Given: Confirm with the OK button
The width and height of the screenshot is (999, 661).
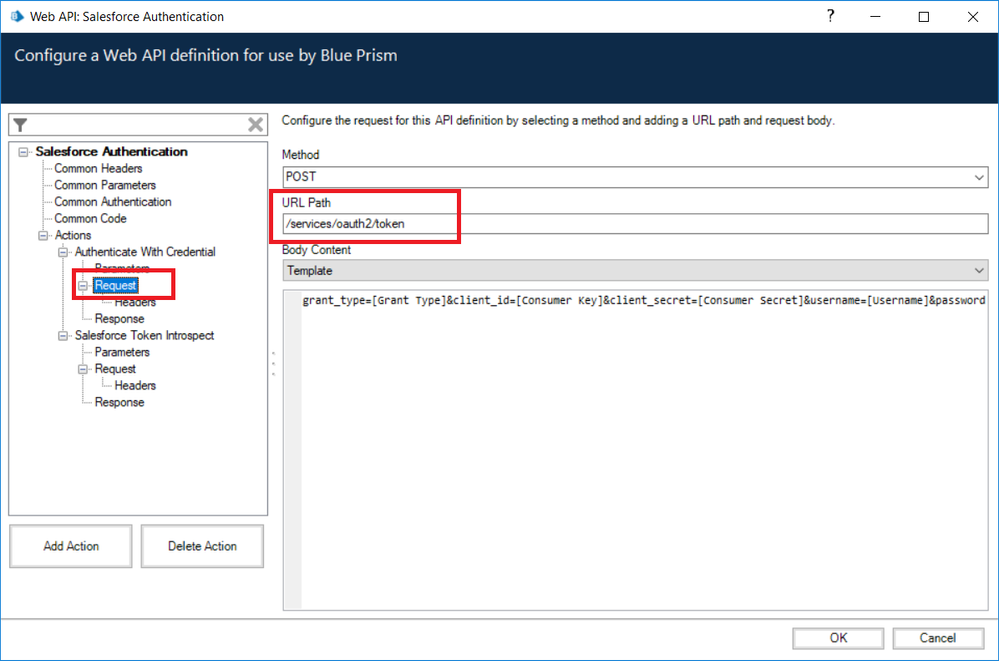Looking at the screenshot, I should tap(838, 638).
